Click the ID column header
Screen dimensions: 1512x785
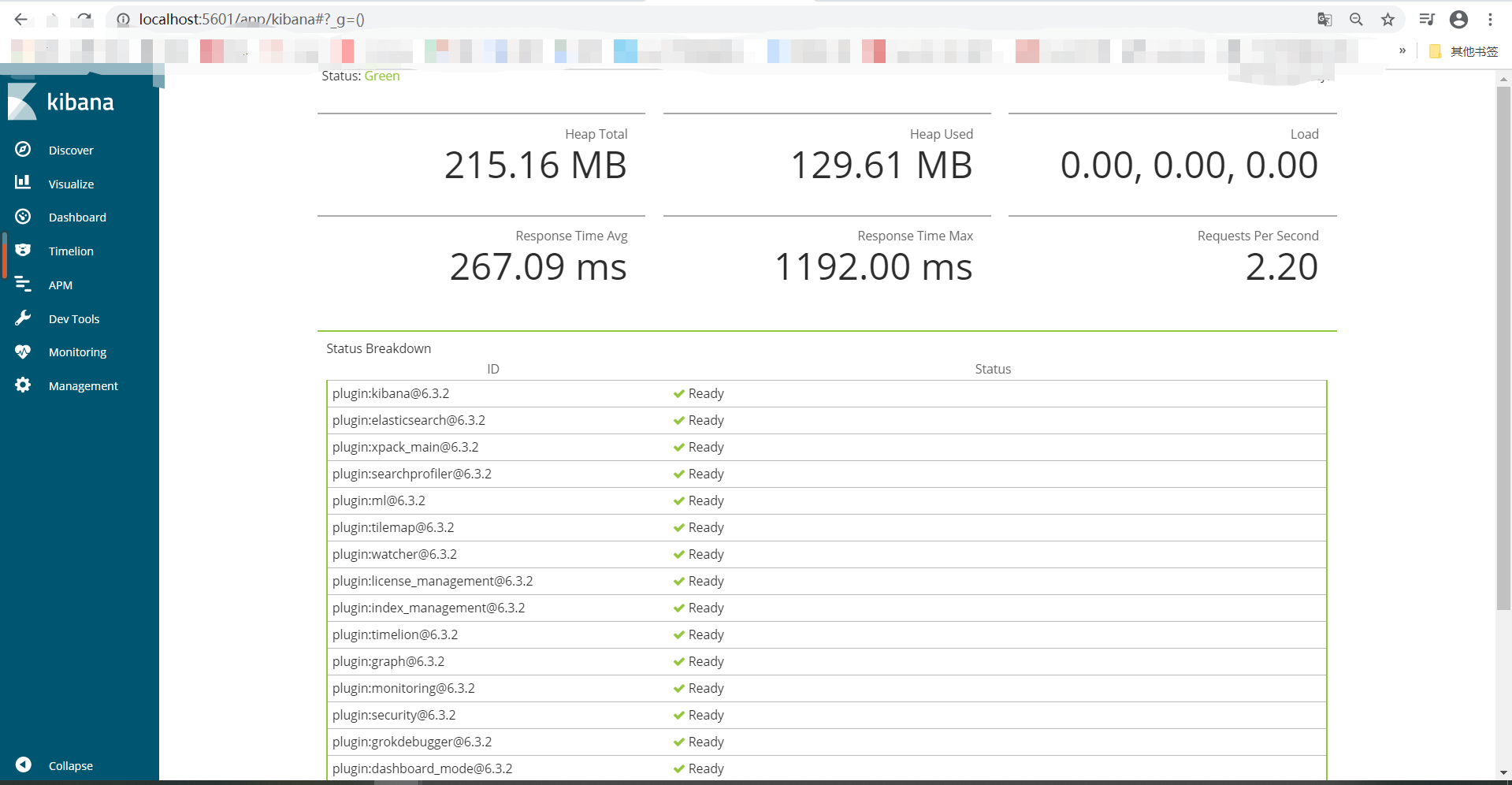(493, 369)
